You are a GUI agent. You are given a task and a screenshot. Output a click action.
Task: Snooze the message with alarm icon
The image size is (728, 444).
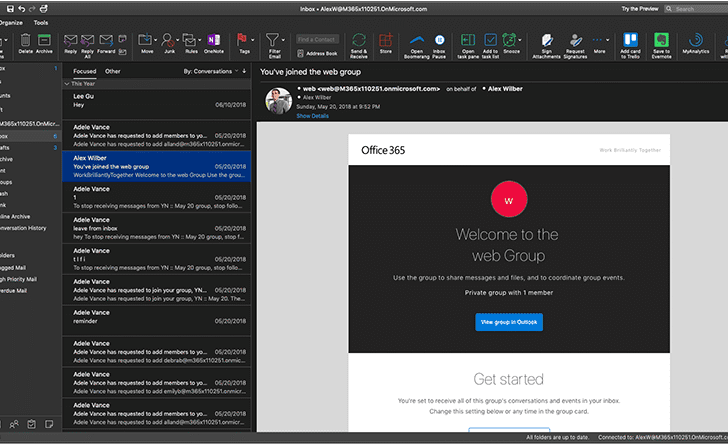pyautogui.click(x=509, y=40)
